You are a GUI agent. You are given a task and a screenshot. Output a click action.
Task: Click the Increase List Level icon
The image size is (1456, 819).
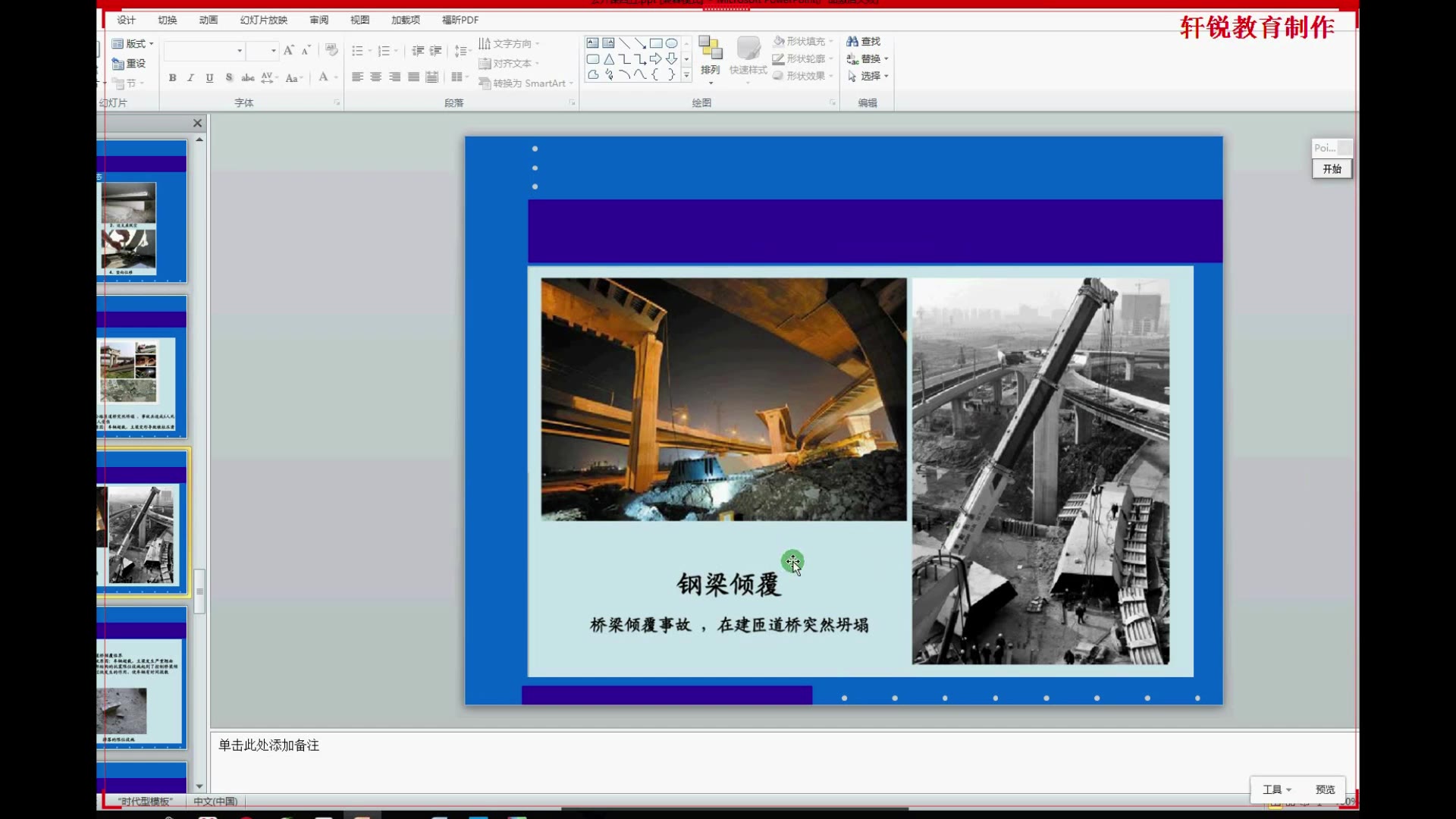[x=436, y=51]
